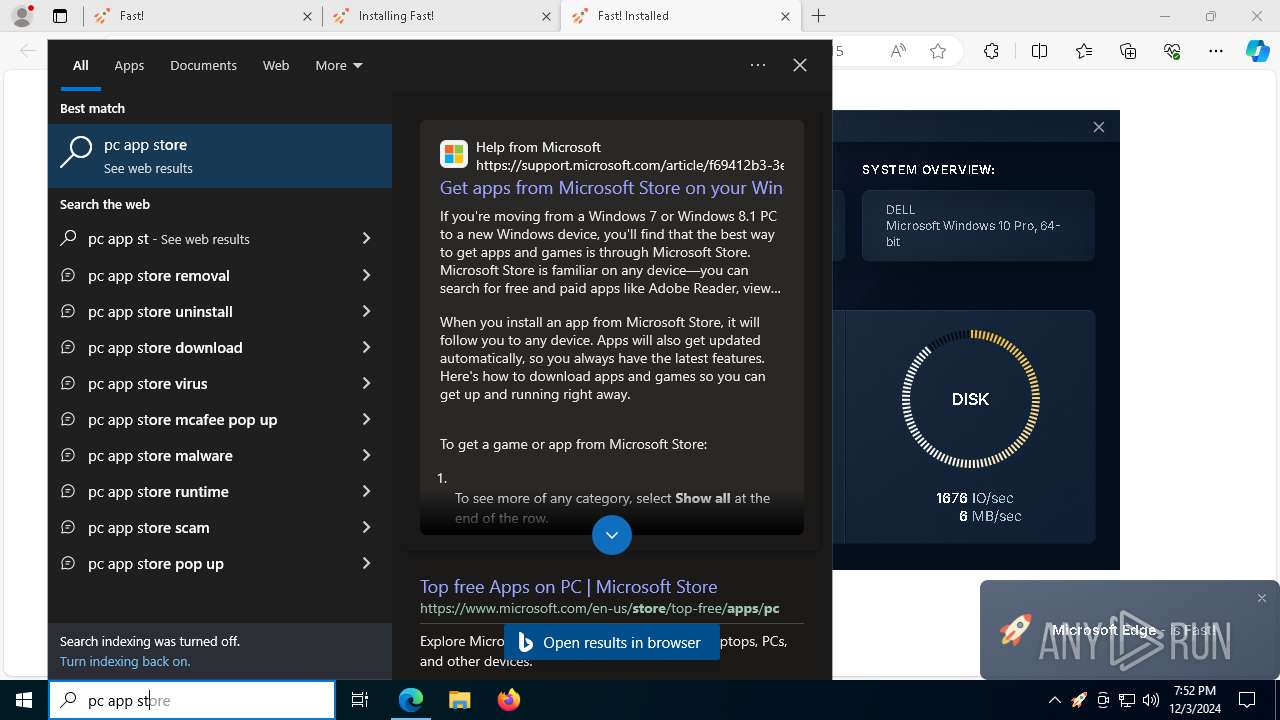Switch to the Web search tab

click(x=276, y=65)
